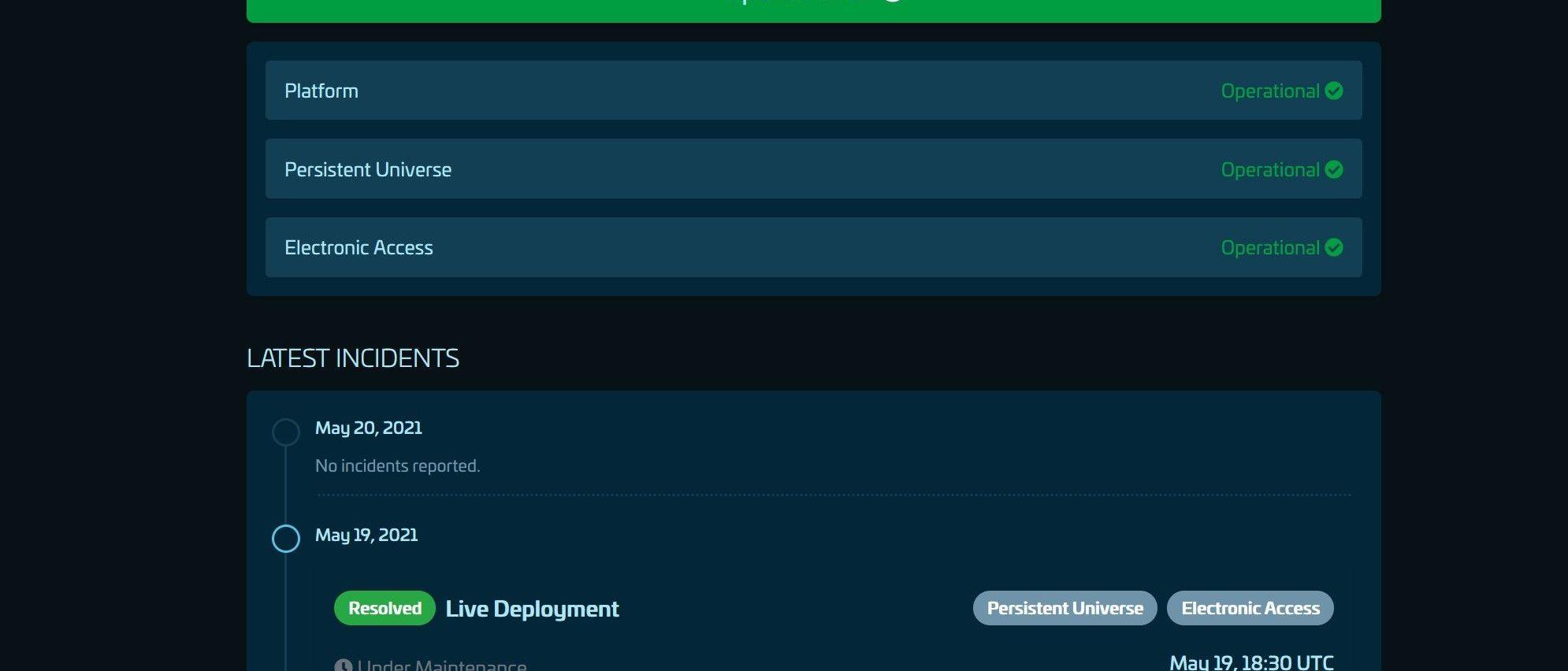Click the gray Electronic Access incident tag
1568x671 pixels.
pyautogui.click(x=1250, y=608)
